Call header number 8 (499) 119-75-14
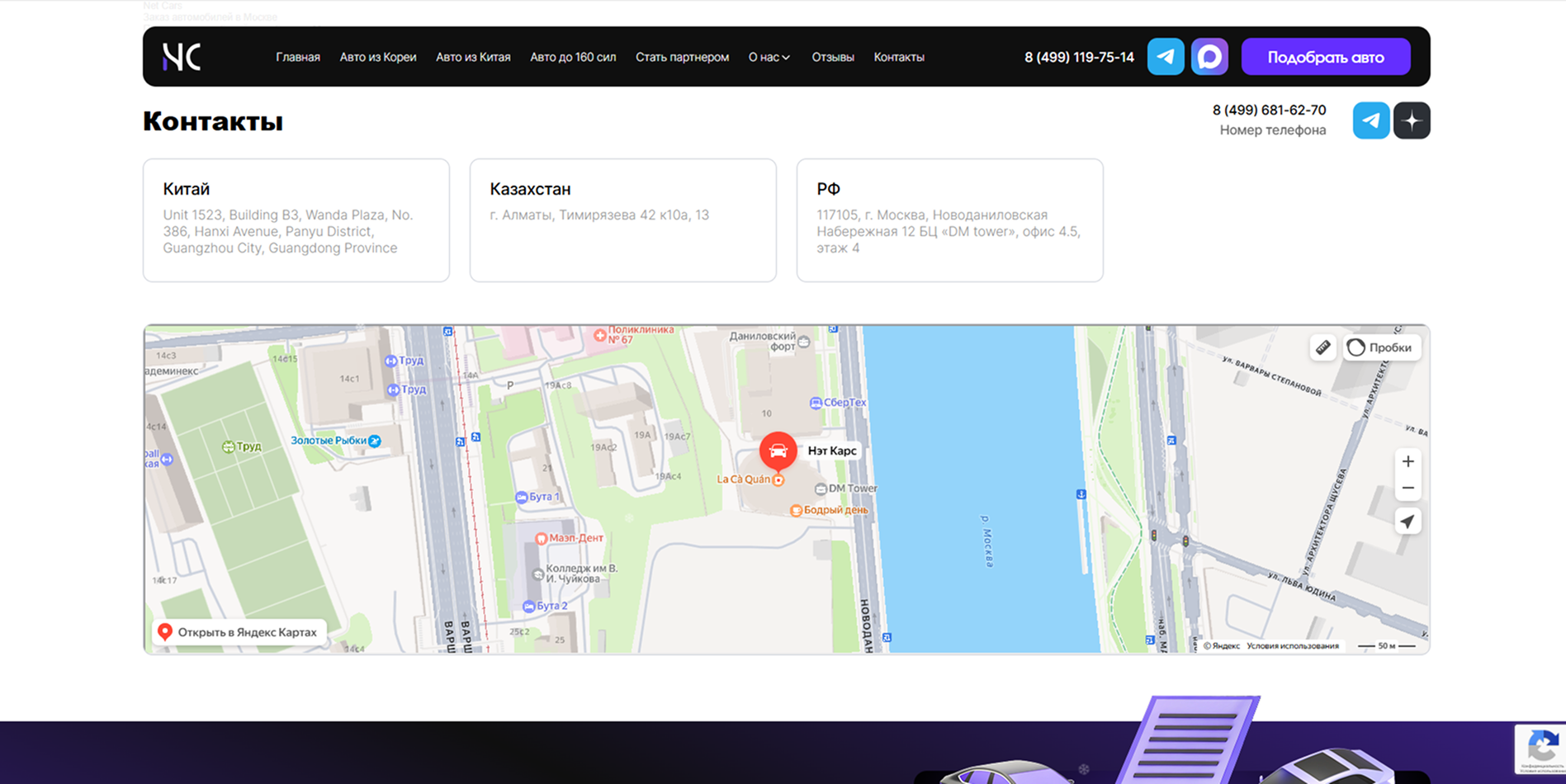Image resolution: width=1566 pixels, height=784 pixels. 1079,57
